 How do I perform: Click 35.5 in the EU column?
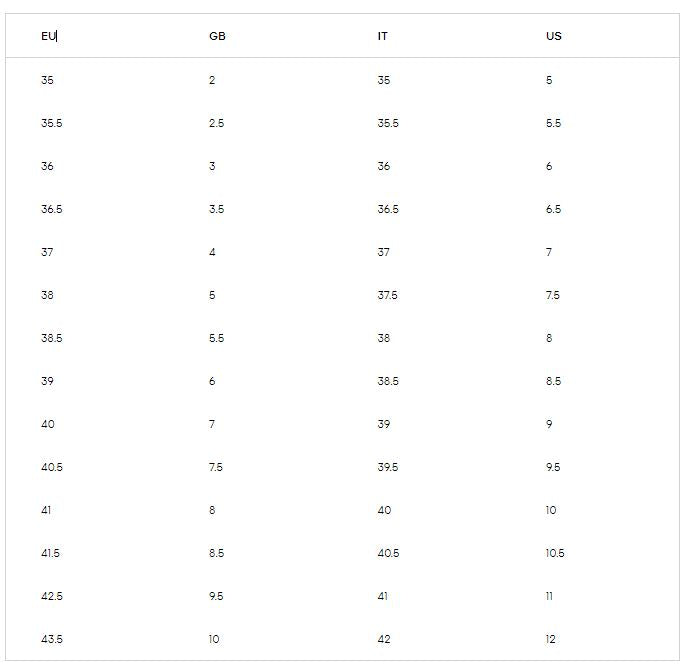pos(52,123)
